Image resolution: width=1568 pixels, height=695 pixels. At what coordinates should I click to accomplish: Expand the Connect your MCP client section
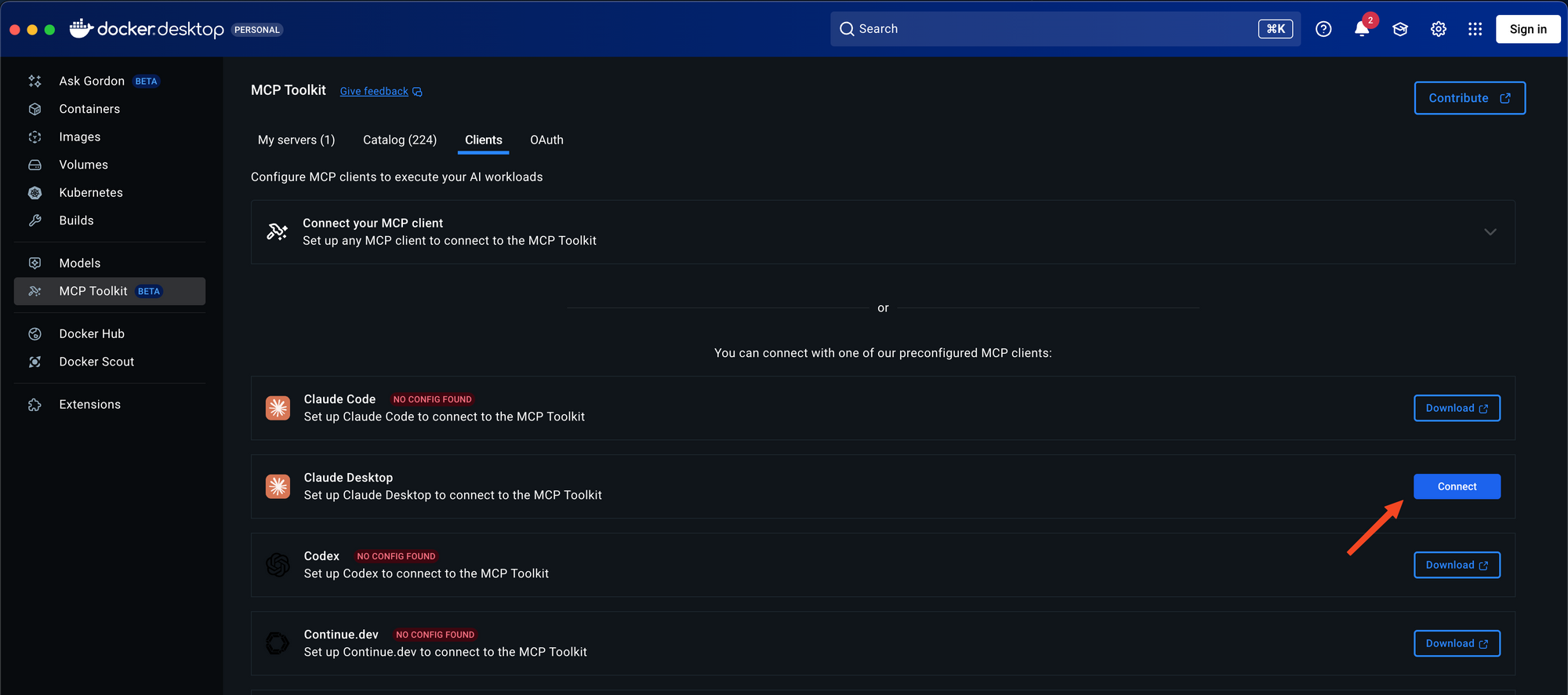click(x=1490, y=232)
